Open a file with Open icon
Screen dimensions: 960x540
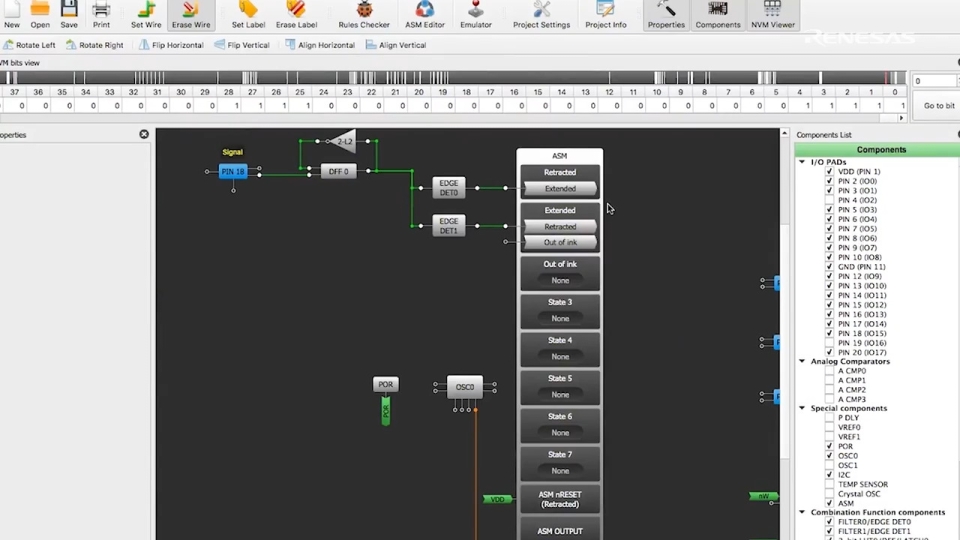(40, 15)
